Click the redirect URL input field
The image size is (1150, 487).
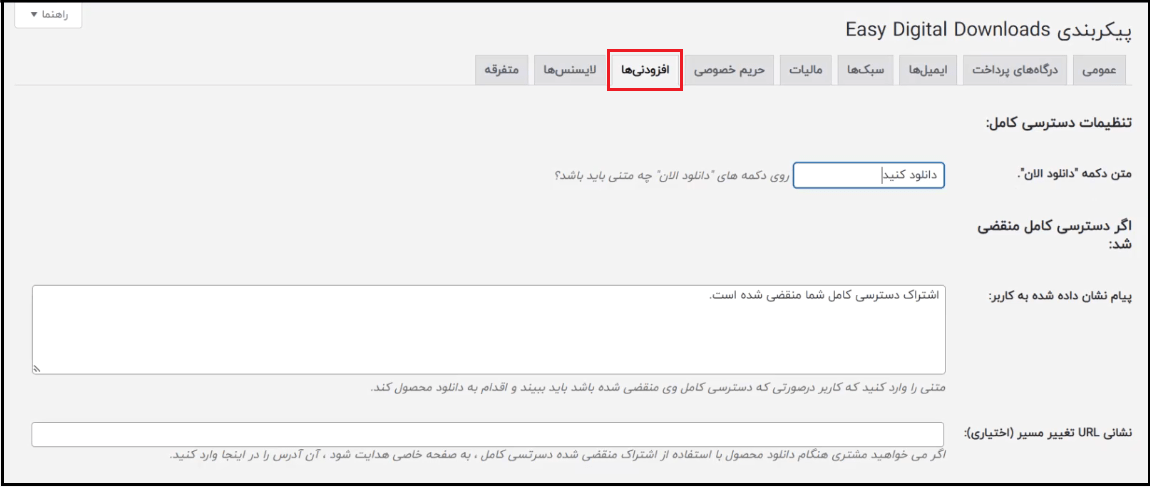(487, 434)
